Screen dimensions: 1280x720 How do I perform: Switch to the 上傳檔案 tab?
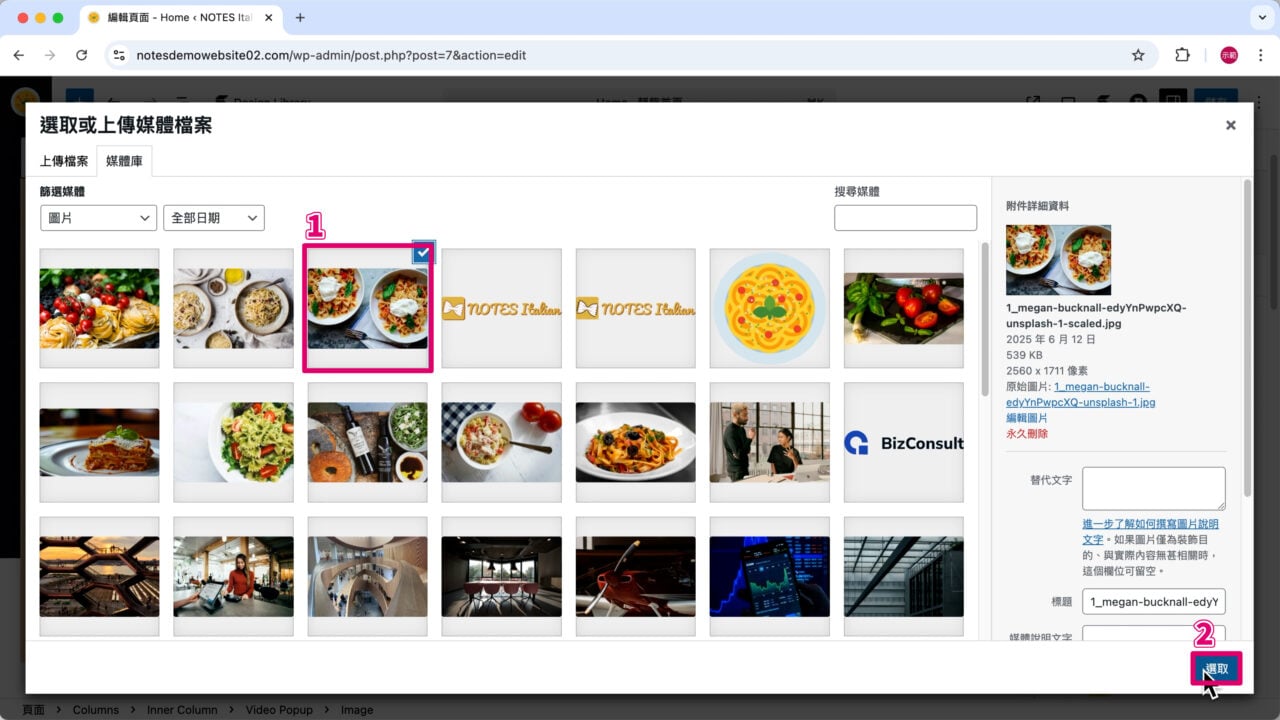[64, 161]
